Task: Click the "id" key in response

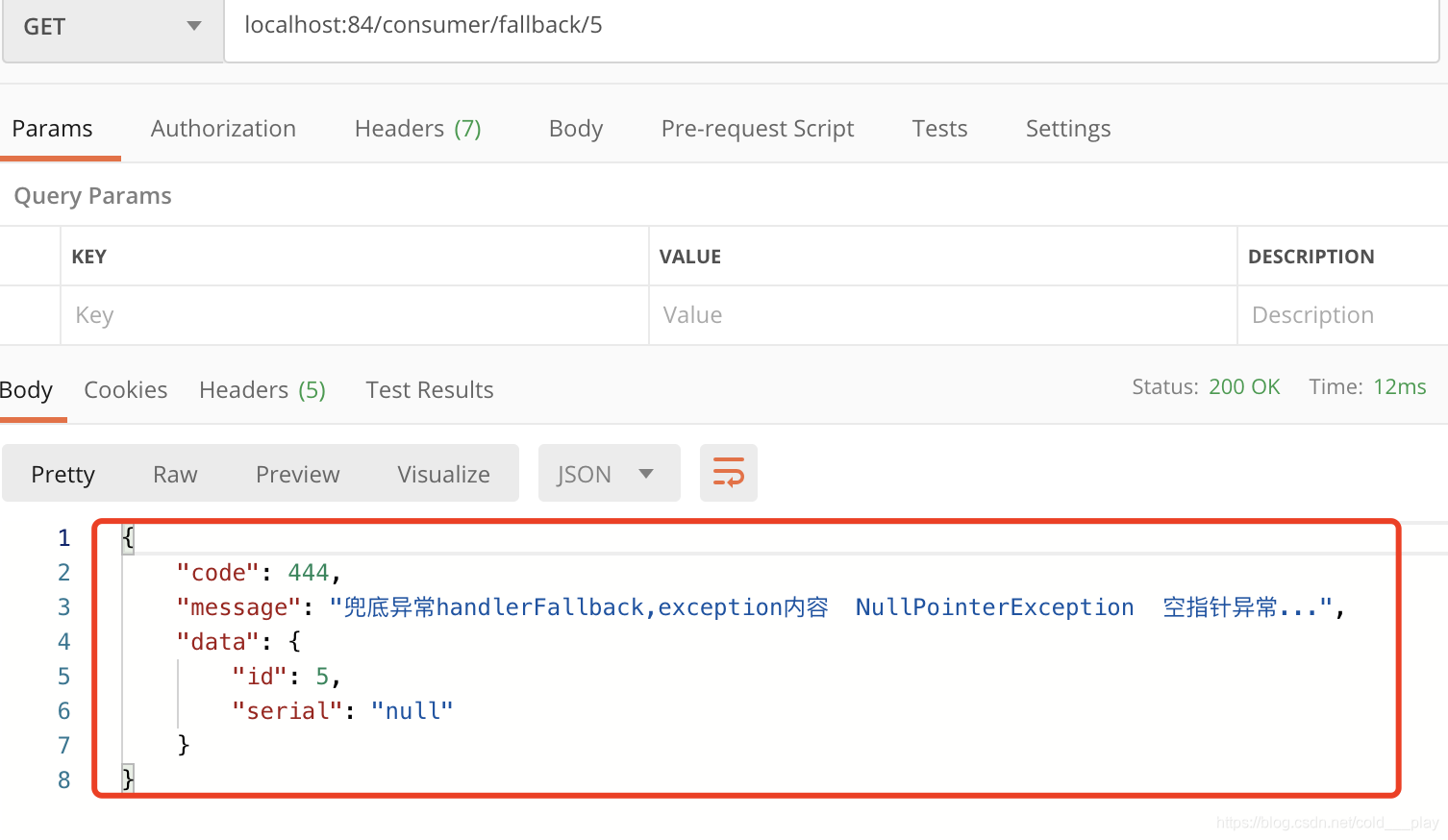Action: (260, 677)
